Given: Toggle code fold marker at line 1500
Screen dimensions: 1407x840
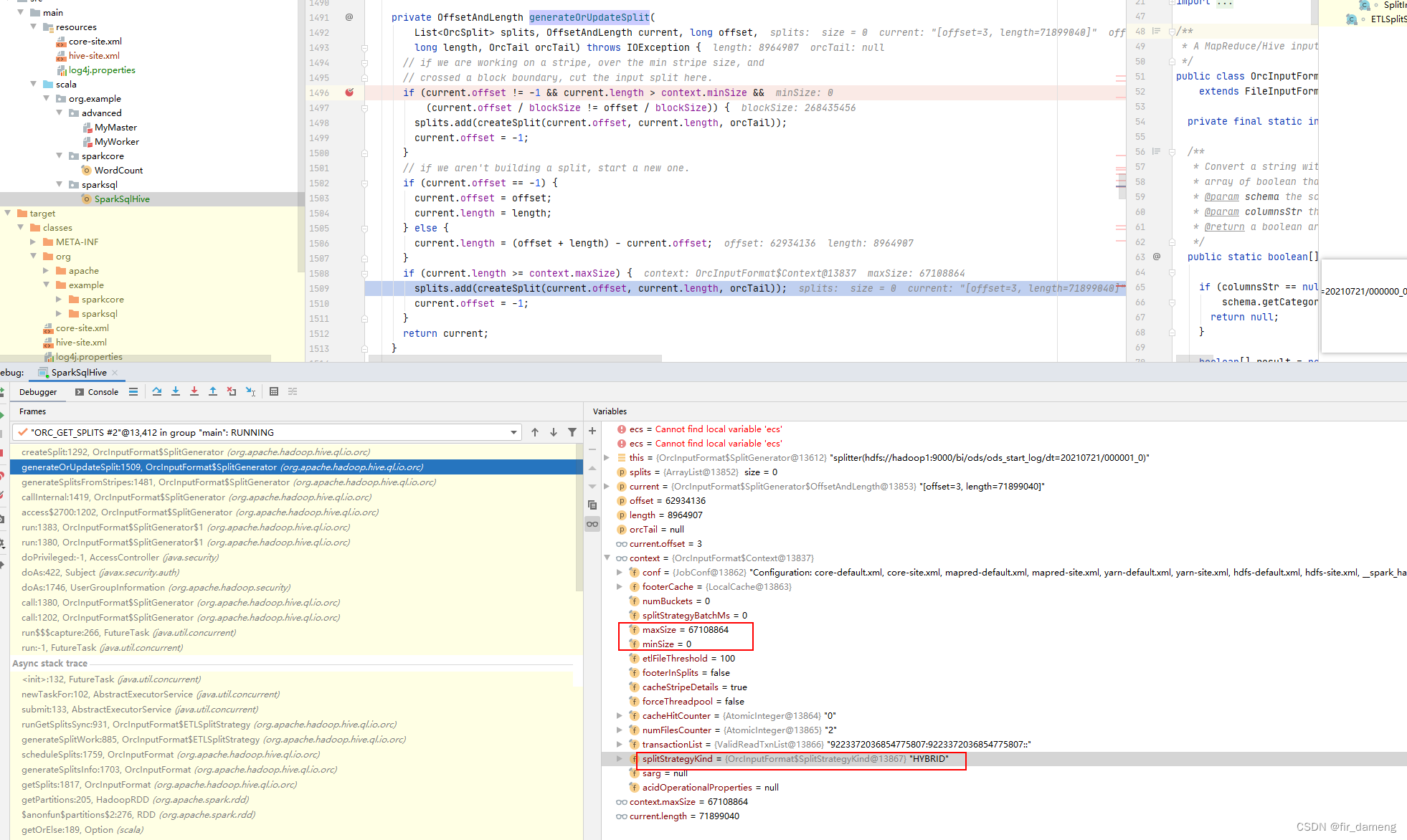Looking at the screenshot, I should click(364, 153).
